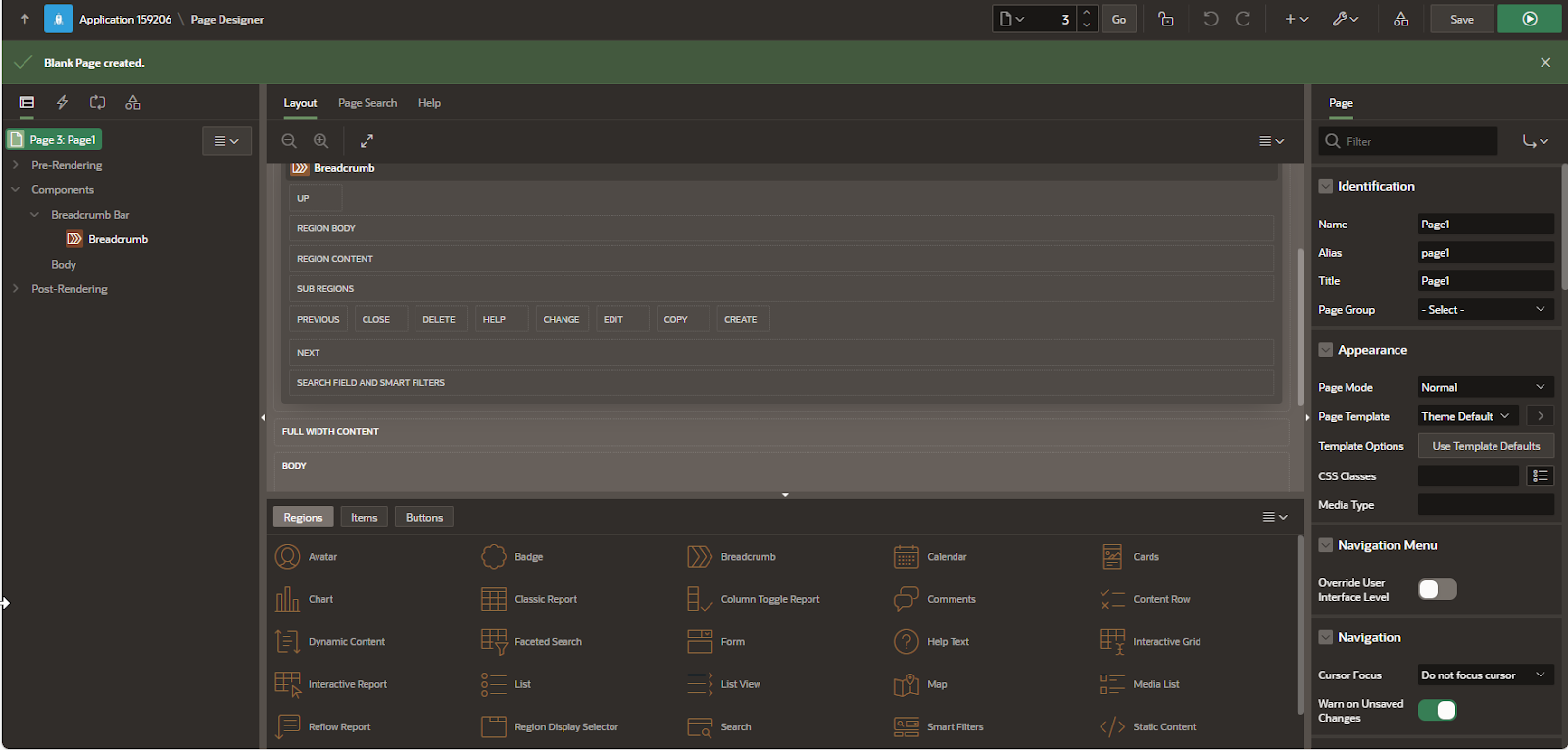Image resolution: width=1568 pixels, height=750 pixels.
Task: Collapse the Breadcrumb Bar node
Action: 34,214
